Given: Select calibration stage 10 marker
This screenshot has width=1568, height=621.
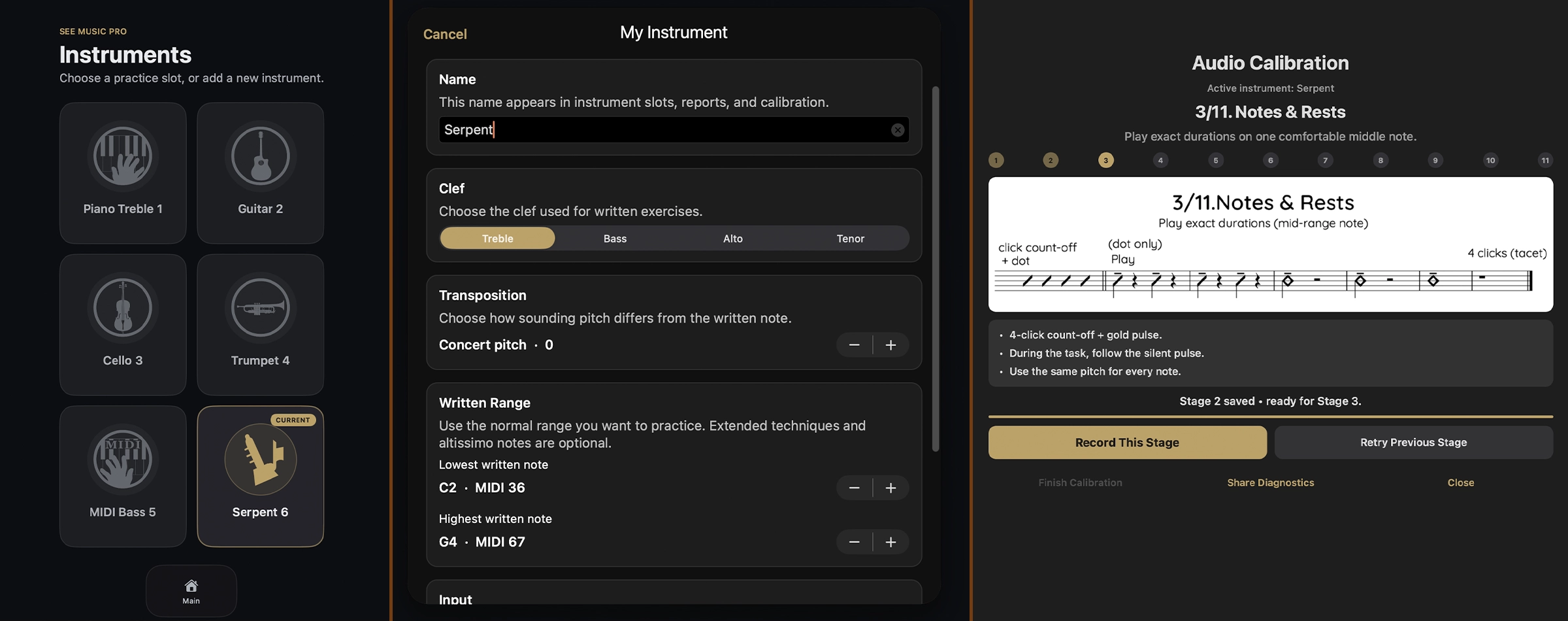Looking at the screenshot, I should 1490,160.
